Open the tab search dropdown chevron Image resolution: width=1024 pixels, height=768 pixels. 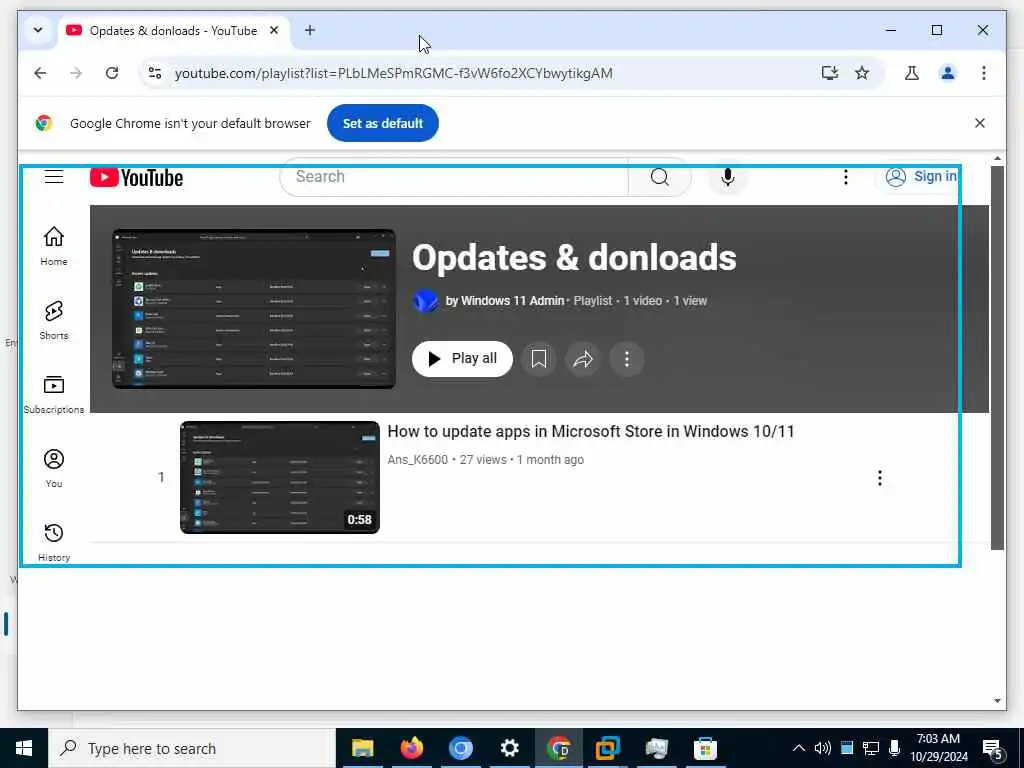pos(38,30)
